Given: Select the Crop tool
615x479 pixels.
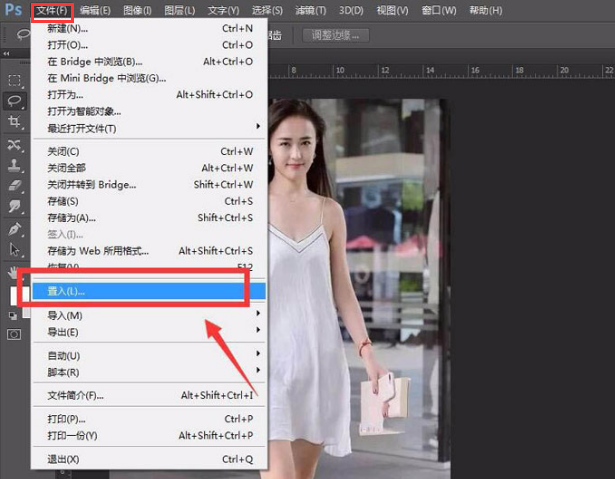Looking at the screenshot, I should 15,121.
